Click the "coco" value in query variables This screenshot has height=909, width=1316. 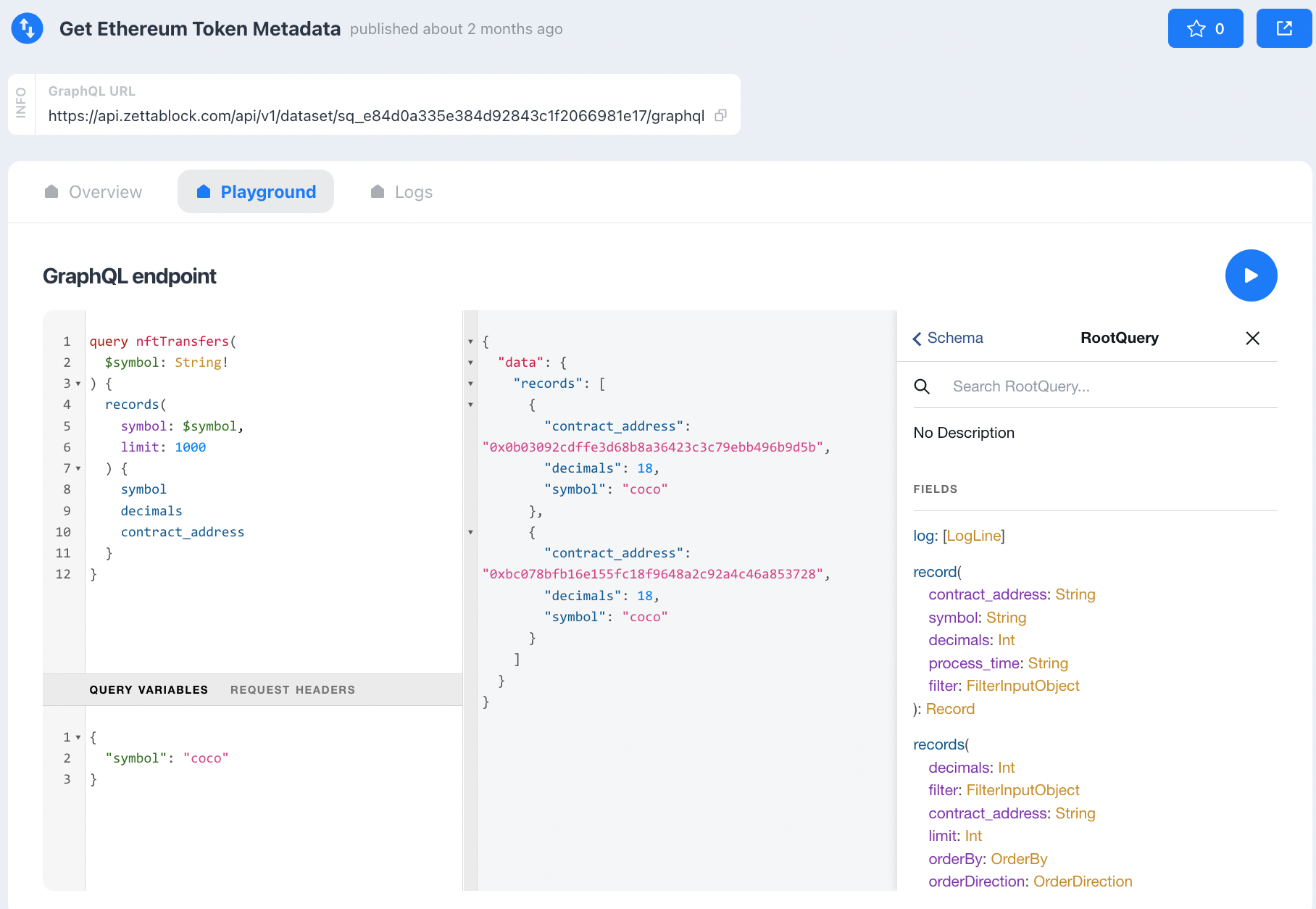[206, 758]
